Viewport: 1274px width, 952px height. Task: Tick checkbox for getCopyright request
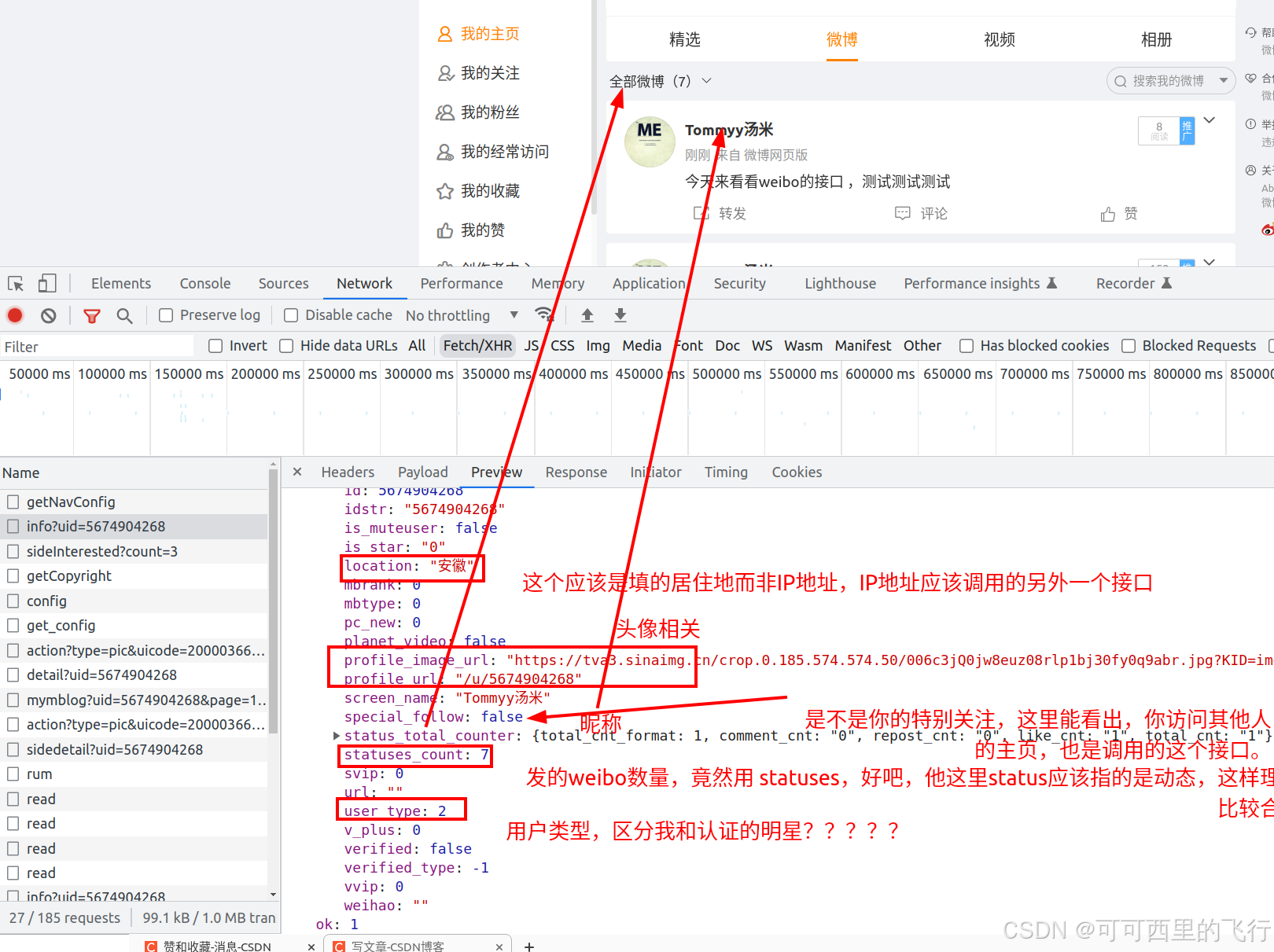[13, 575]
